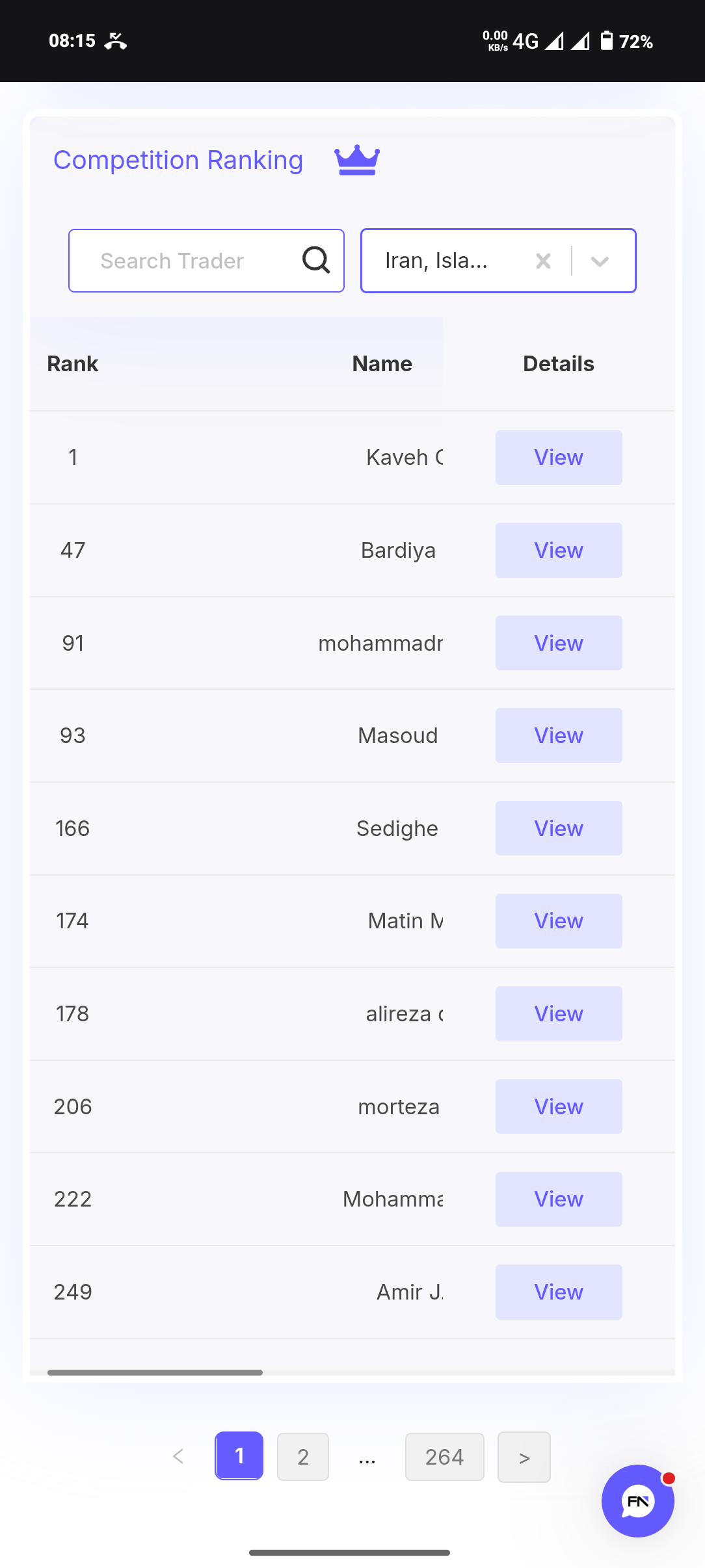Open the Iran, Isla... country selector
Image resolution: width=705 pixels, height=1568 pixels.
[498, 261]
